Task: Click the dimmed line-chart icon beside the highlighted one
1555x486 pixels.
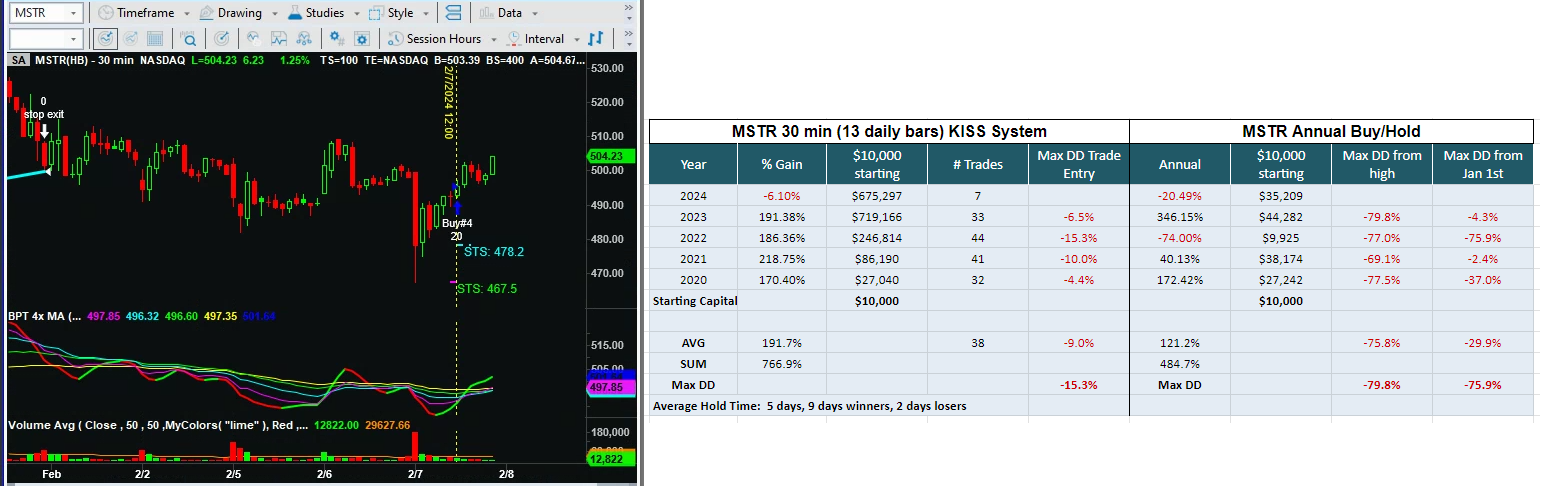Action: (x=130, y=38)
